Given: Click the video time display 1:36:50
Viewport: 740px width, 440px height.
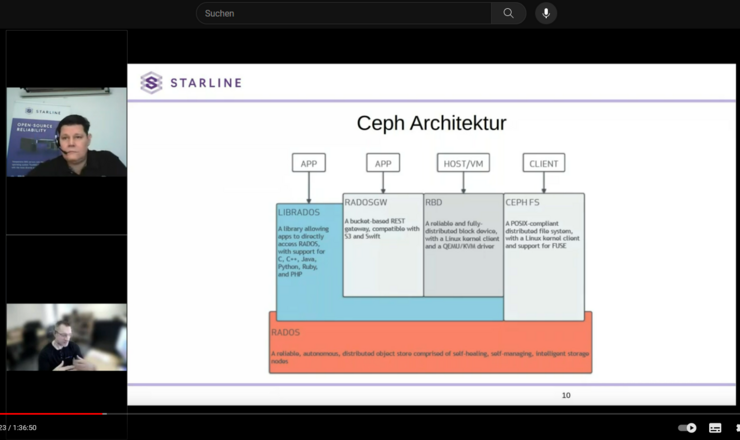Looking at the screenshot, I should tap(20, 428).
